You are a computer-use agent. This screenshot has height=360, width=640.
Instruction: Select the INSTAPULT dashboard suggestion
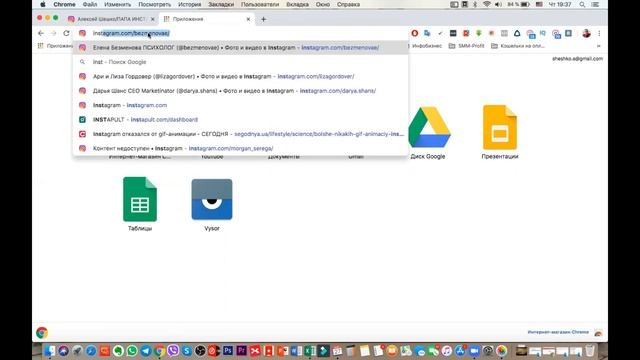point(241,120)
